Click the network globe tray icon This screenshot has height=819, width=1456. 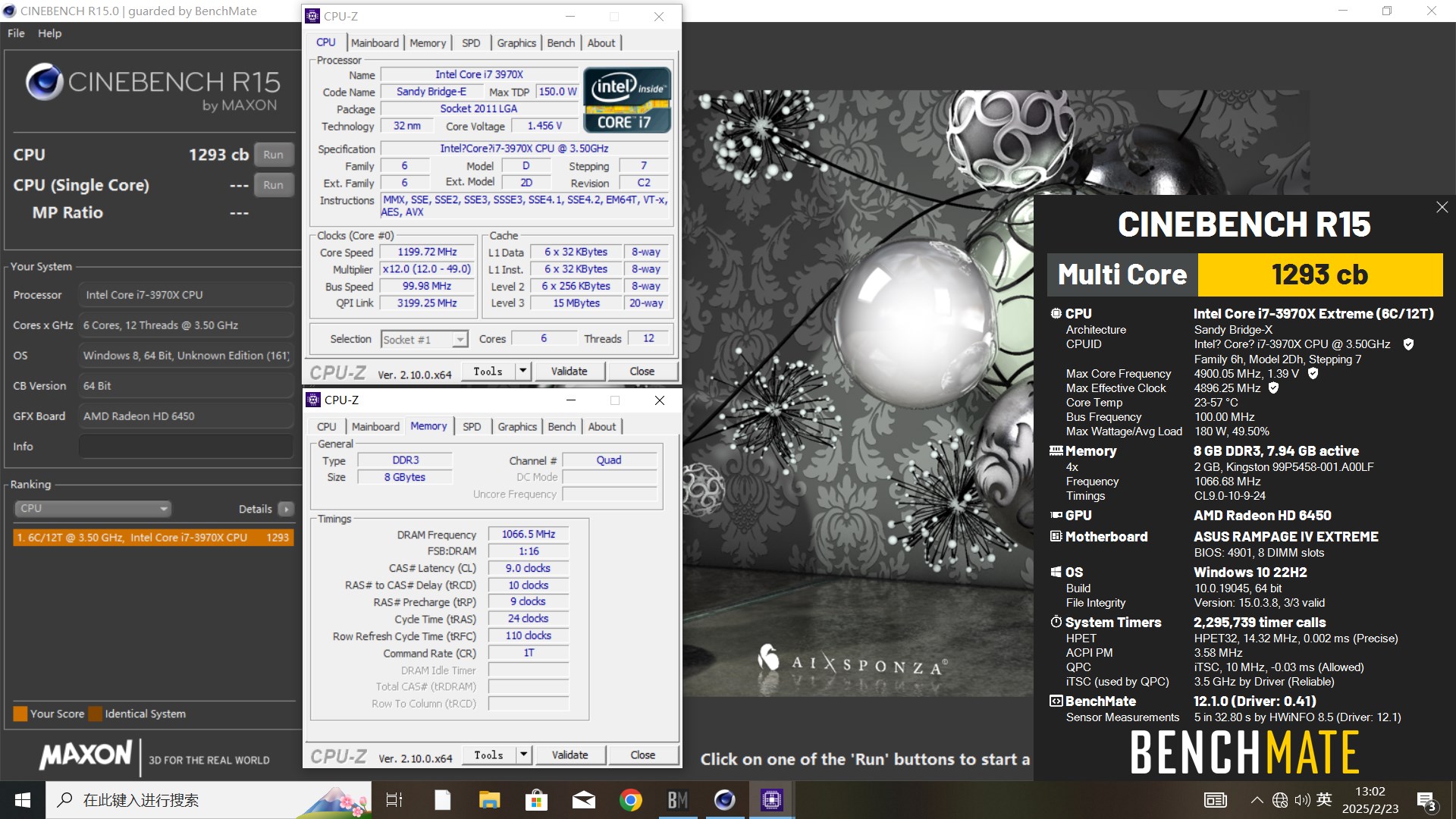[1280, 800]
